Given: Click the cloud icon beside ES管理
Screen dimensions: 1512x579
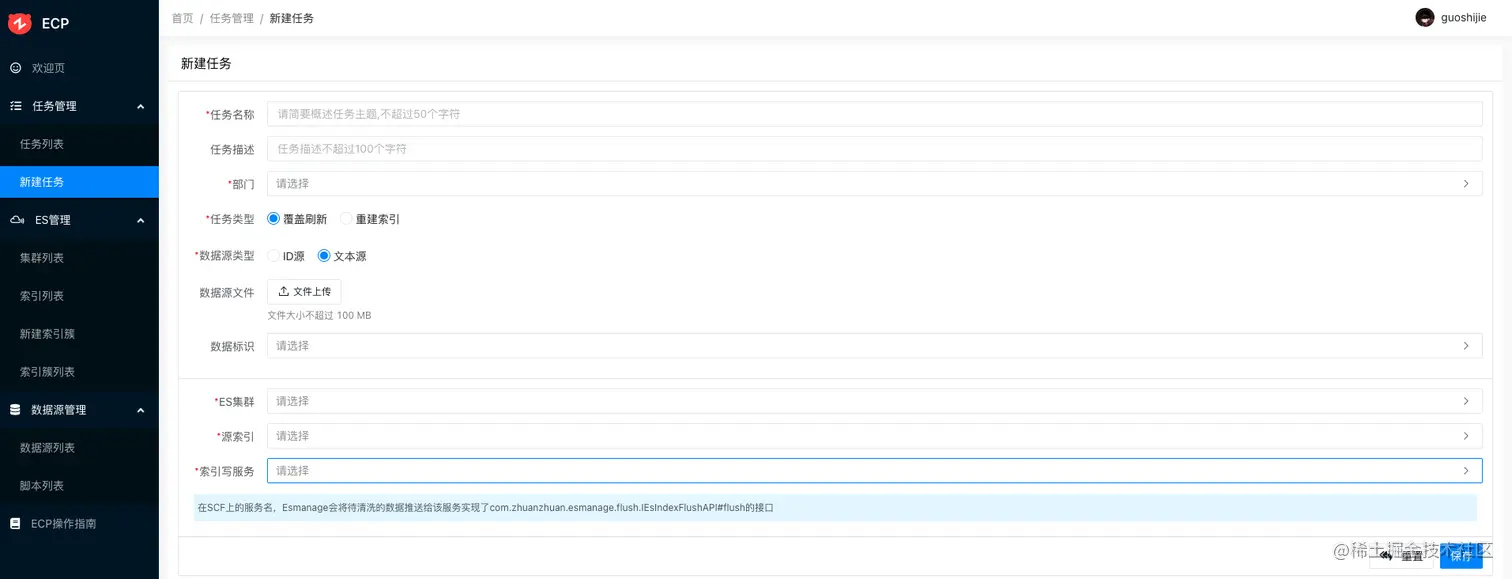Looking at the screenshot, I should click(x=16, y=220).
